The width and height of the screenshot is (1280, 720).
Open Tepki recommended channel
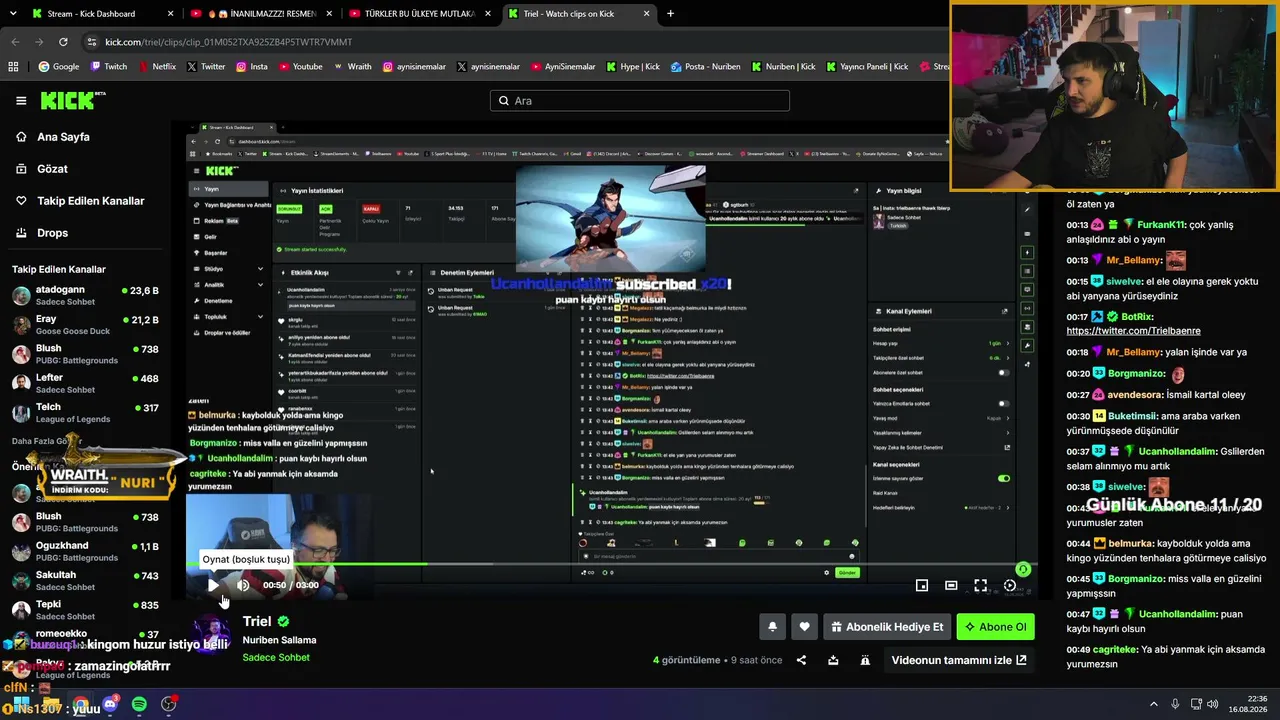86,609
